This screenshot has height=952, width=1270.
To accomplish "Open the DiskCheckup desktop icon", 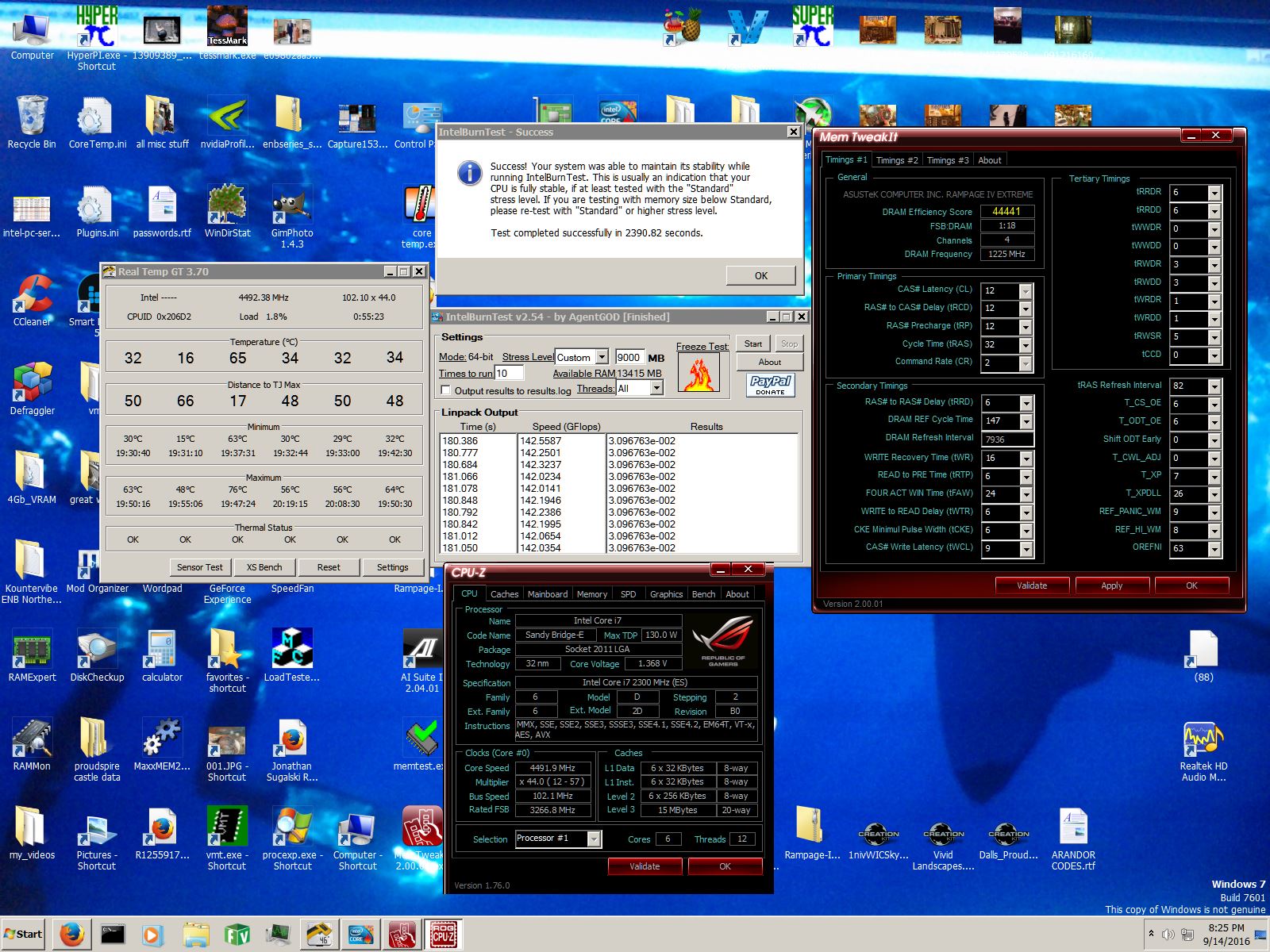I will pyautogui.click(x=97, y=654).
